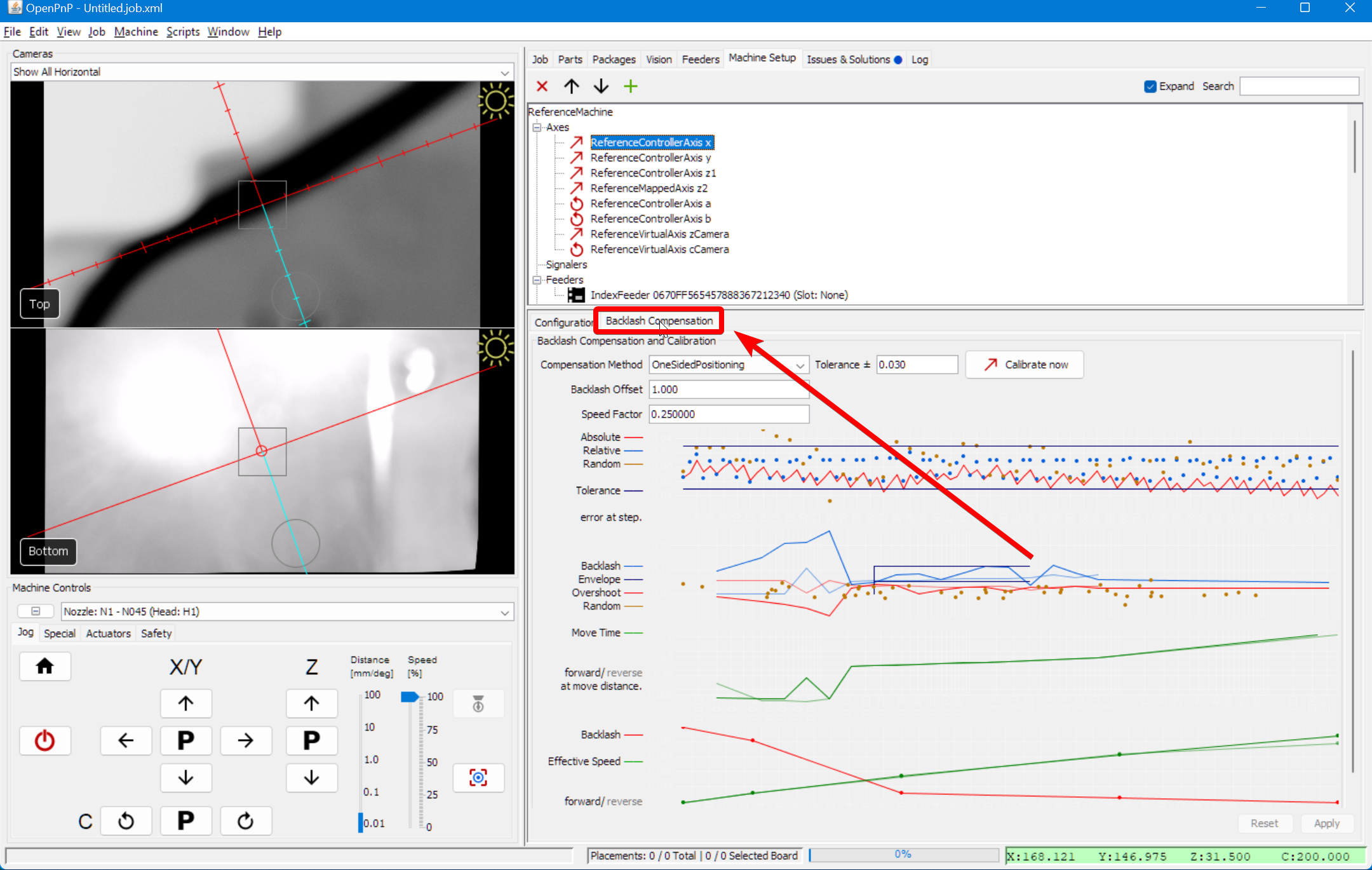Click the red delete X icon

point(542,86)
